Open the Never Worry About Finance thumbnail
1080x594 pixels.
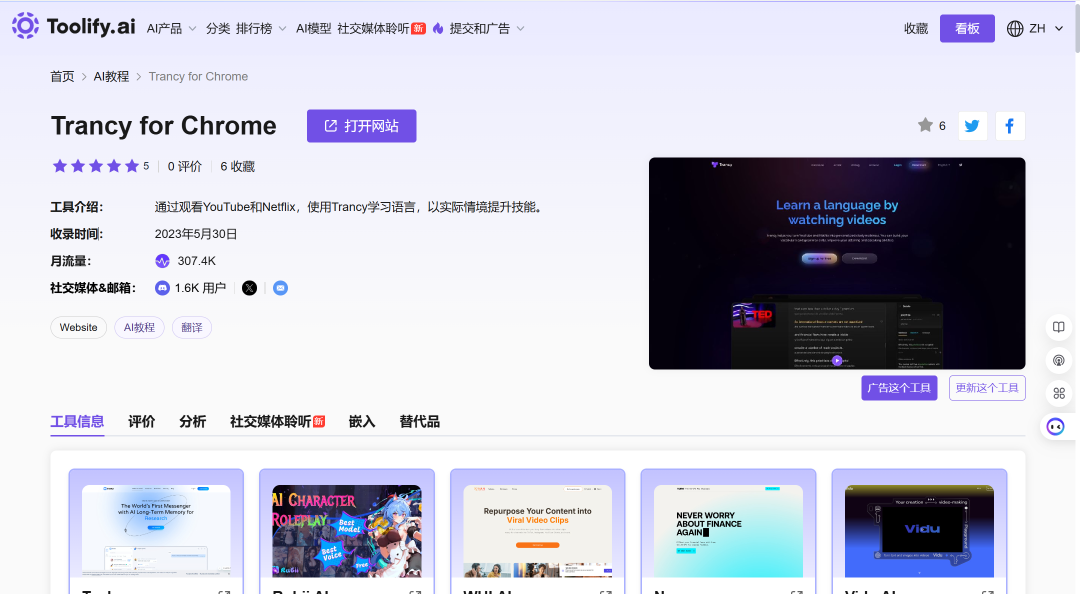(728, 531)
